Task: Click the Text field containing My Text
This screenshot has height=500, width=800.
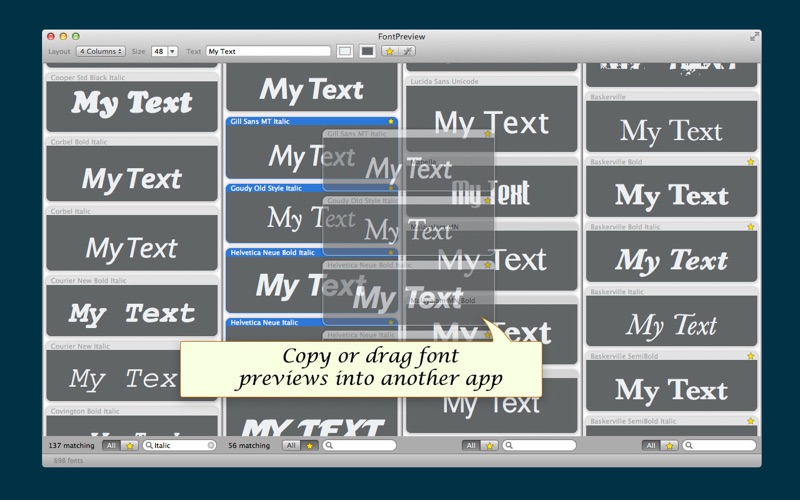Action: (268, 51)
